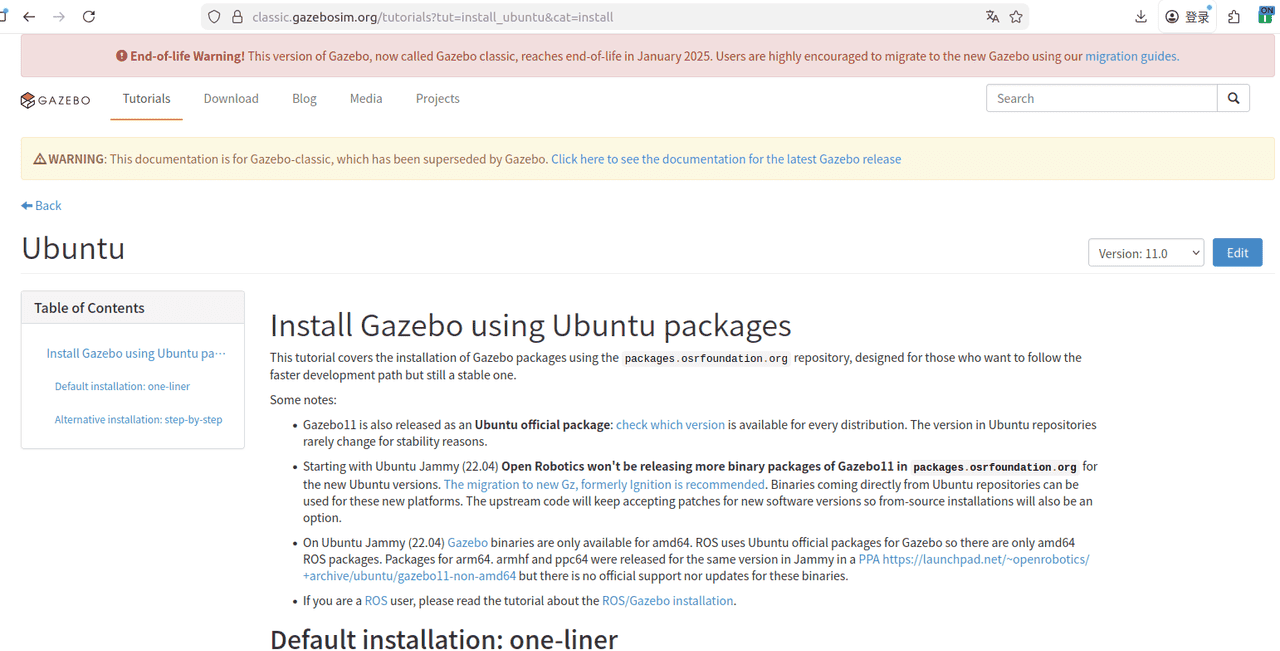
Task: Select the Download menu item
Action: coord(231,98)
